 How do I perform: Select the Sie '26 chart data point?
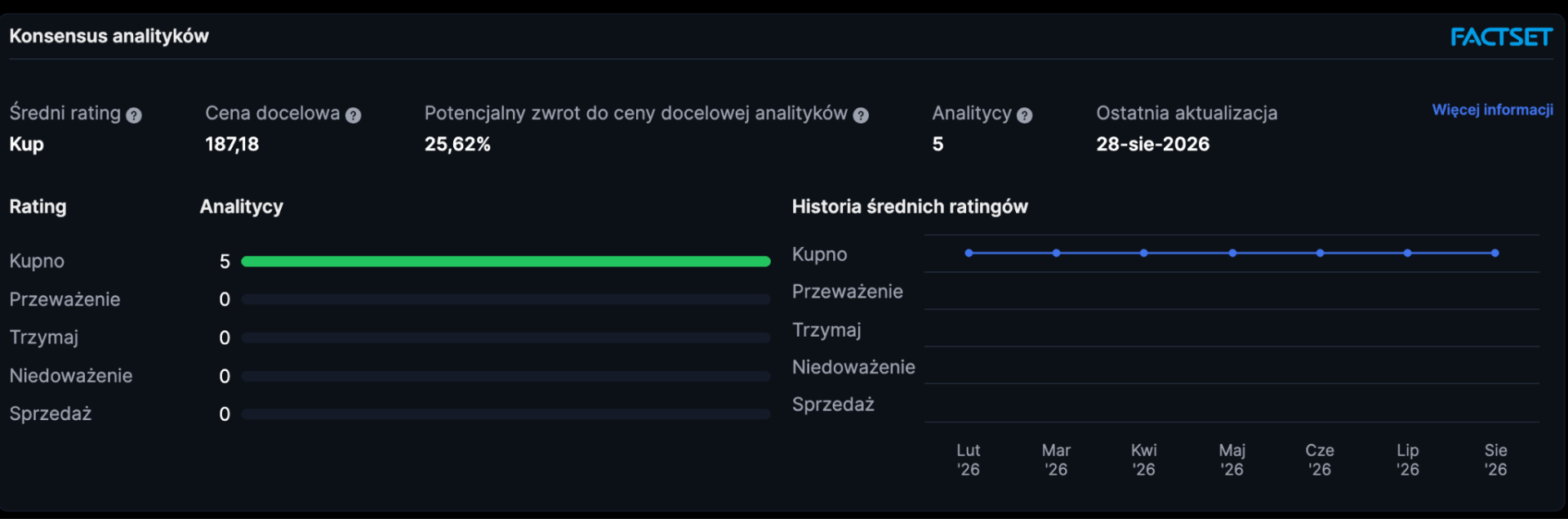1495,253
